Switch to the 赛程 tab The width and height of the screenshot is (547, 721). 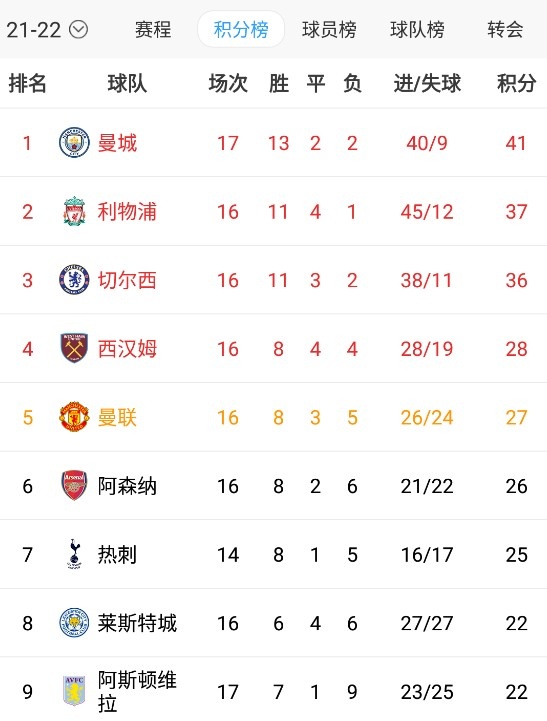(x=153, y=30)
